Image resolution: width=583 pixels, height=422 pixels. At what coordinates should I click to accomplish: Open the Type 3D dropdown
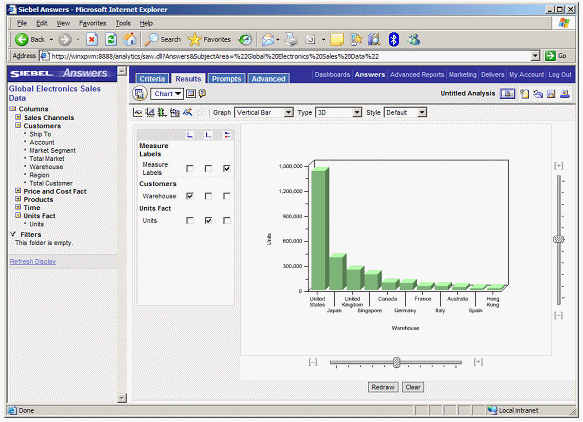(x=338, y=112)
